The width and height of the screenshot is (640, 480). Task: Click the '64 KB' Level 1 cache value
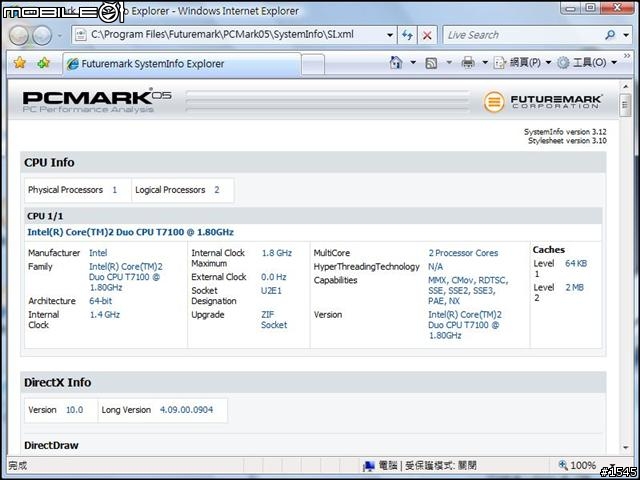tap(576, 263)
